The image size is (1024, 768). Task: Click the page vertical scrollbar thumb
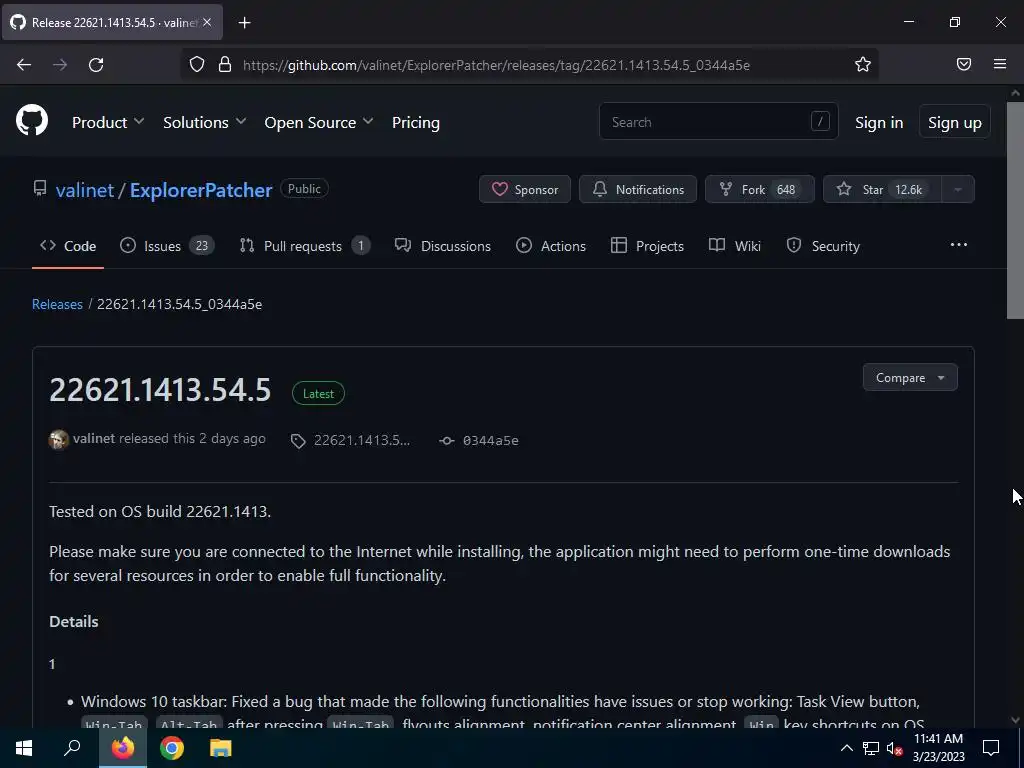pos(1015,210)
